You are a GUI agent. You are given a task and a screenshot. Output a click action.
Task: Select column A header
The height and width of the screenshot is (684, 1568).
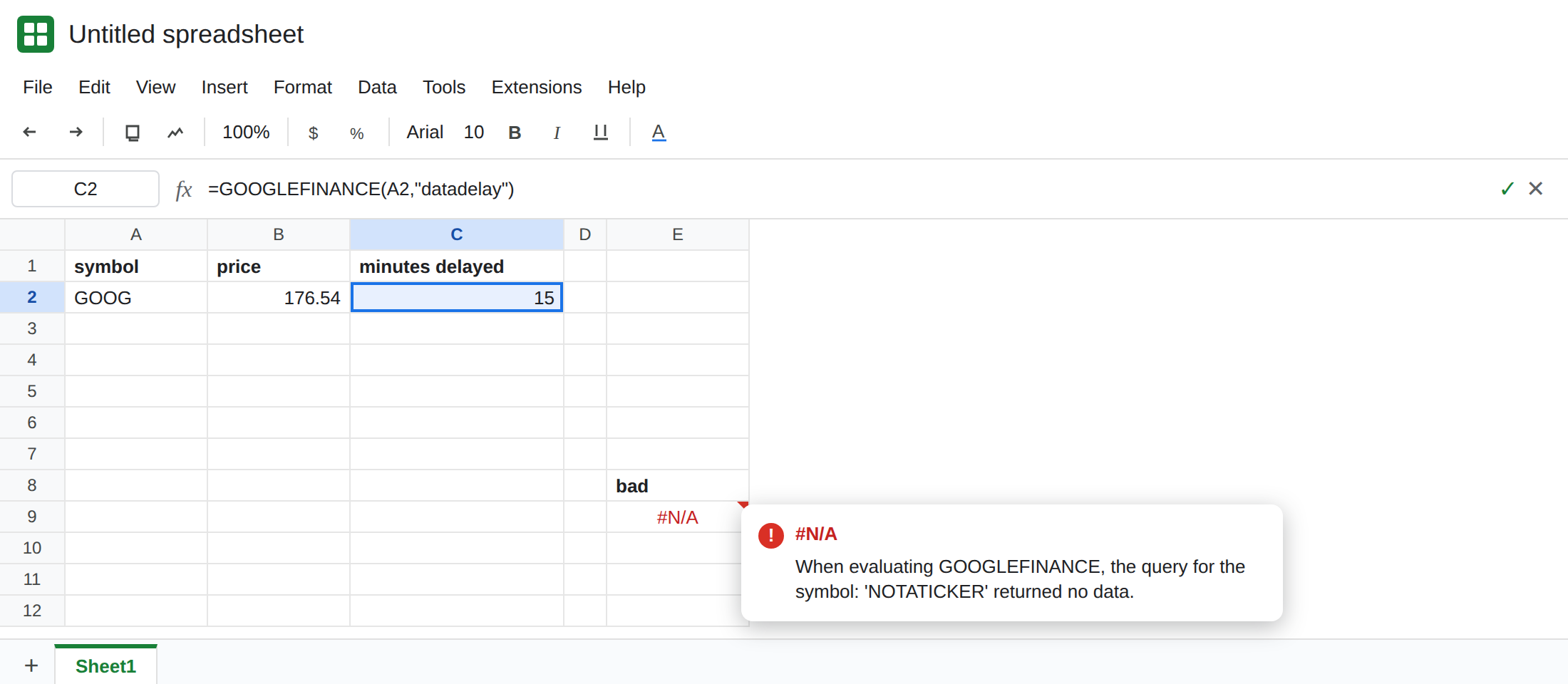pos(136,234)
